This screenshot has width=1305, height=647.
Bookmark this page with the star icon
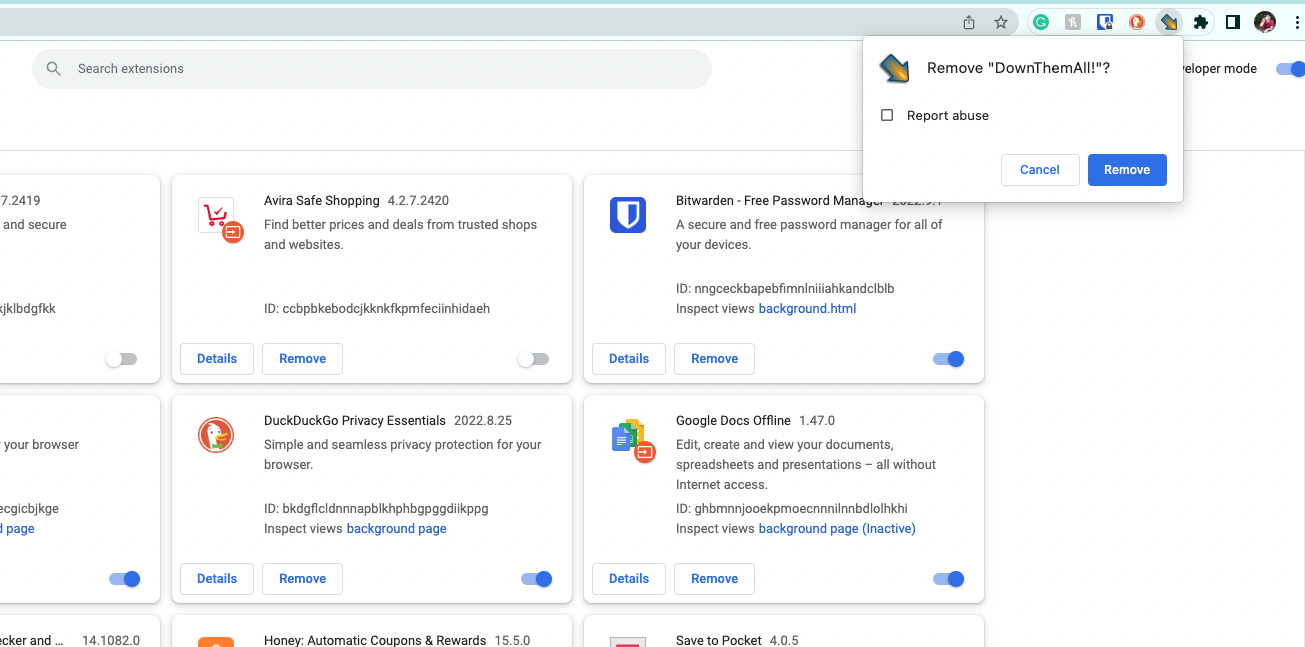tap(1000, 22)
